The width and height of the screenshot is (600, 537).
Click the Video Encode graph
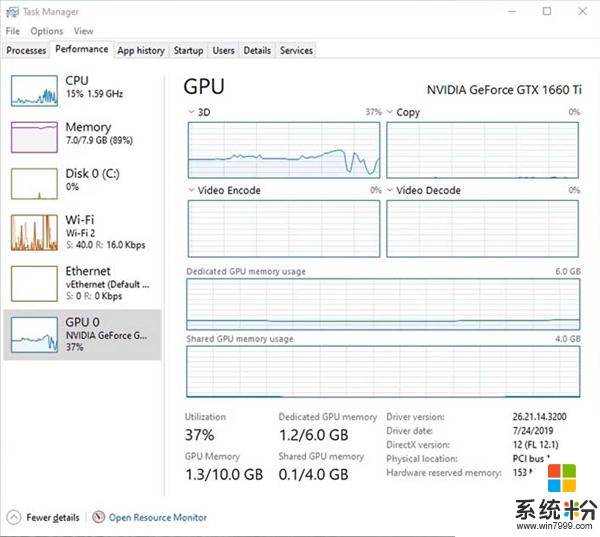point(284,229)
